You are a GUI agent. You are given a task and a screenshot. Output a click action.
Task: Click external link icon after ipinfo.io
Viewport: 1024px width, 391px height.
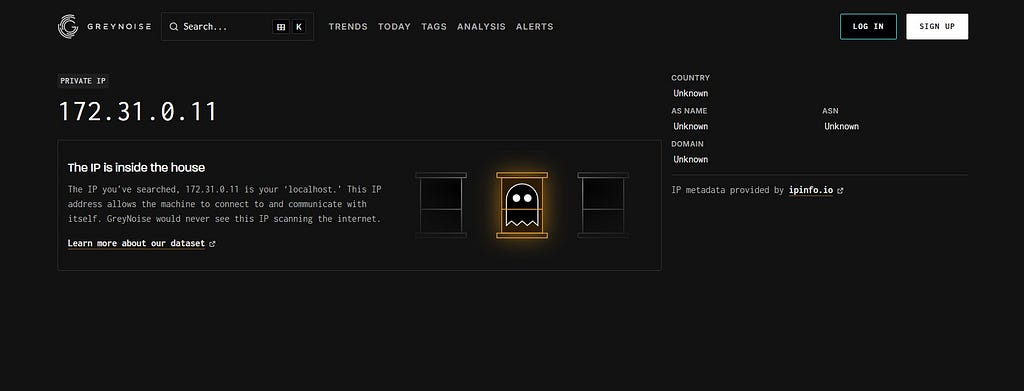pyautogui.click(x=840, y=191)
